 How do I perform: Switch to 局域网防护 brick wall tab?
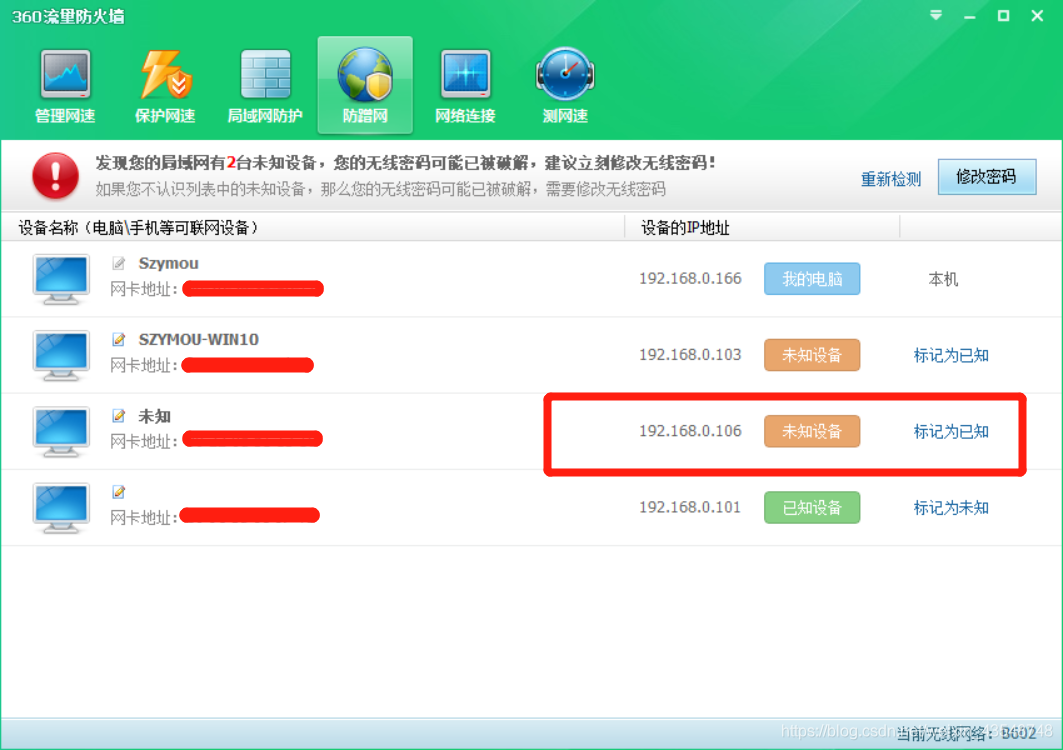[x=265, y=85]
